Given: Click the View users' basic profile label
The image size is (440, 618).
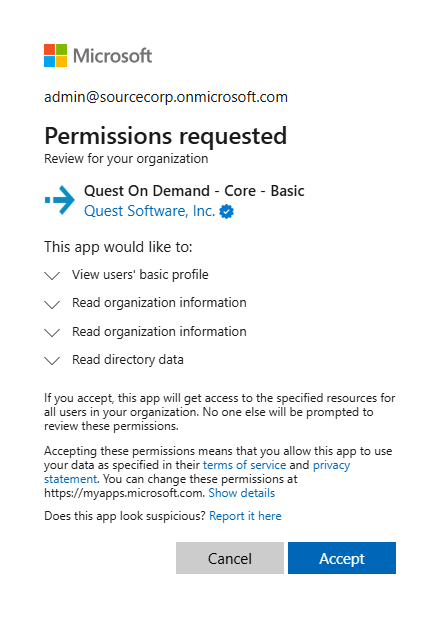Looking at the screenshot, I should coord(140,275).
